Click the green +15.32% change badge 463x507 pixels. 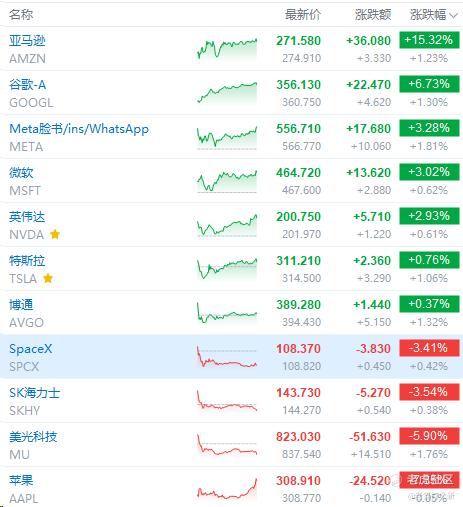click(x=429, y=40)
